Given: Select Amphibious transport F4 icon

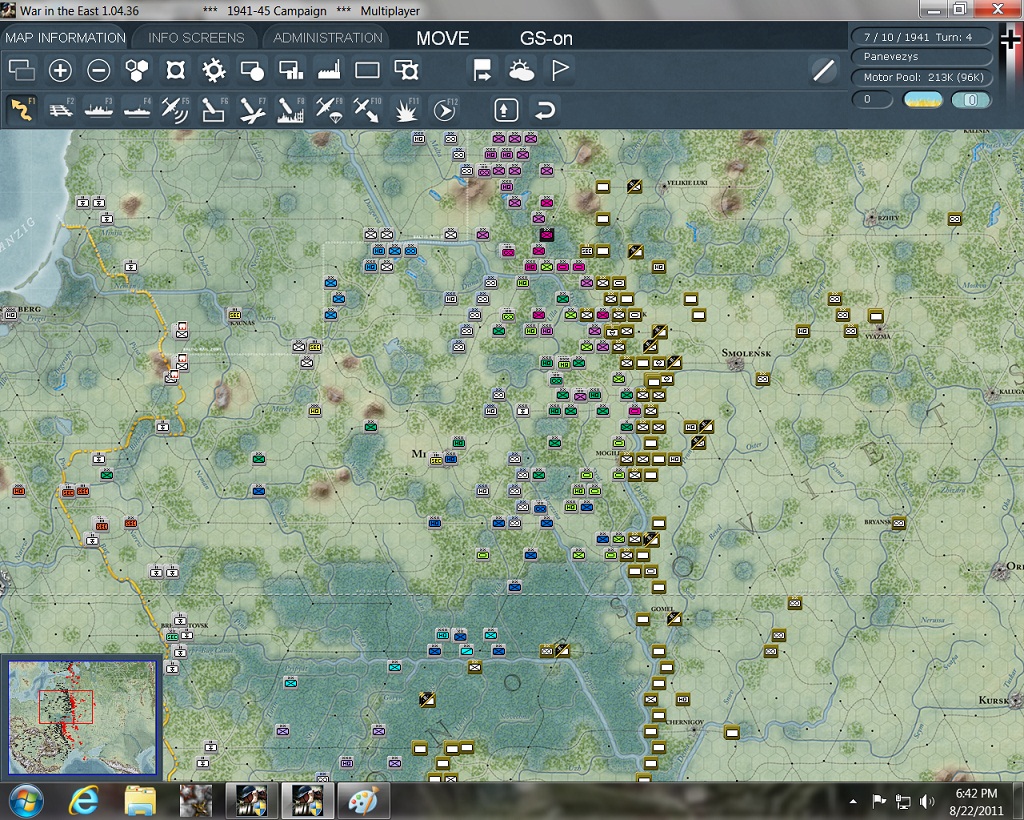Looking at the screenshot, I should [137, 109].
